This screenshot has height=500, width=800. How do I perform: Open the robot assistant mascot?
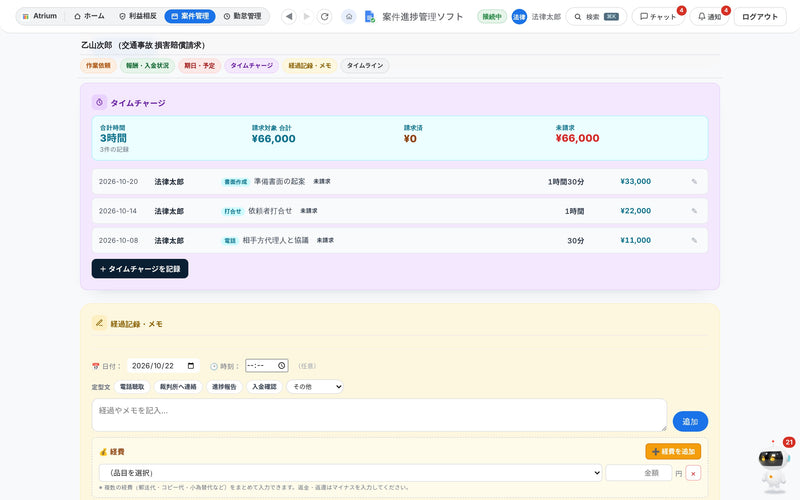tap(773, 467)
